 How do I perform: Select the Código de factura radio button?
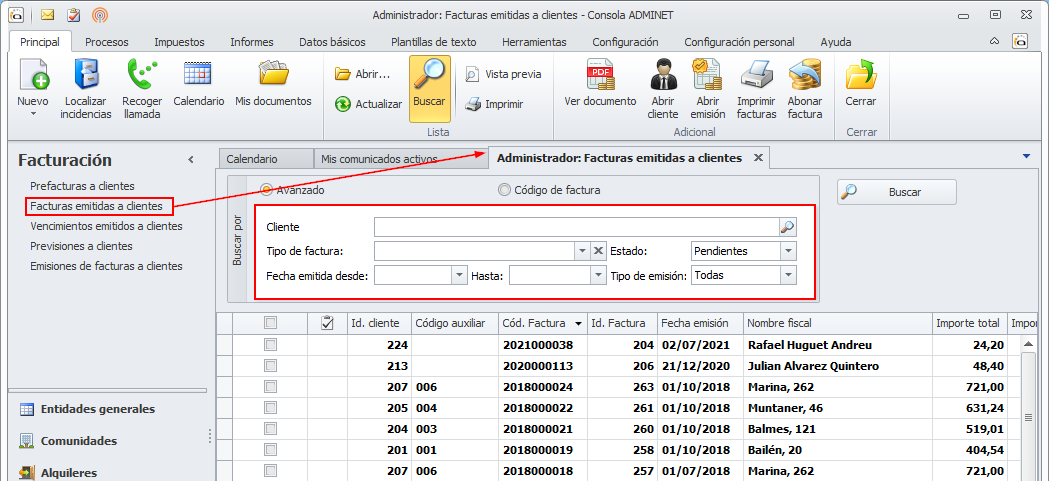[x=504, y=190]
